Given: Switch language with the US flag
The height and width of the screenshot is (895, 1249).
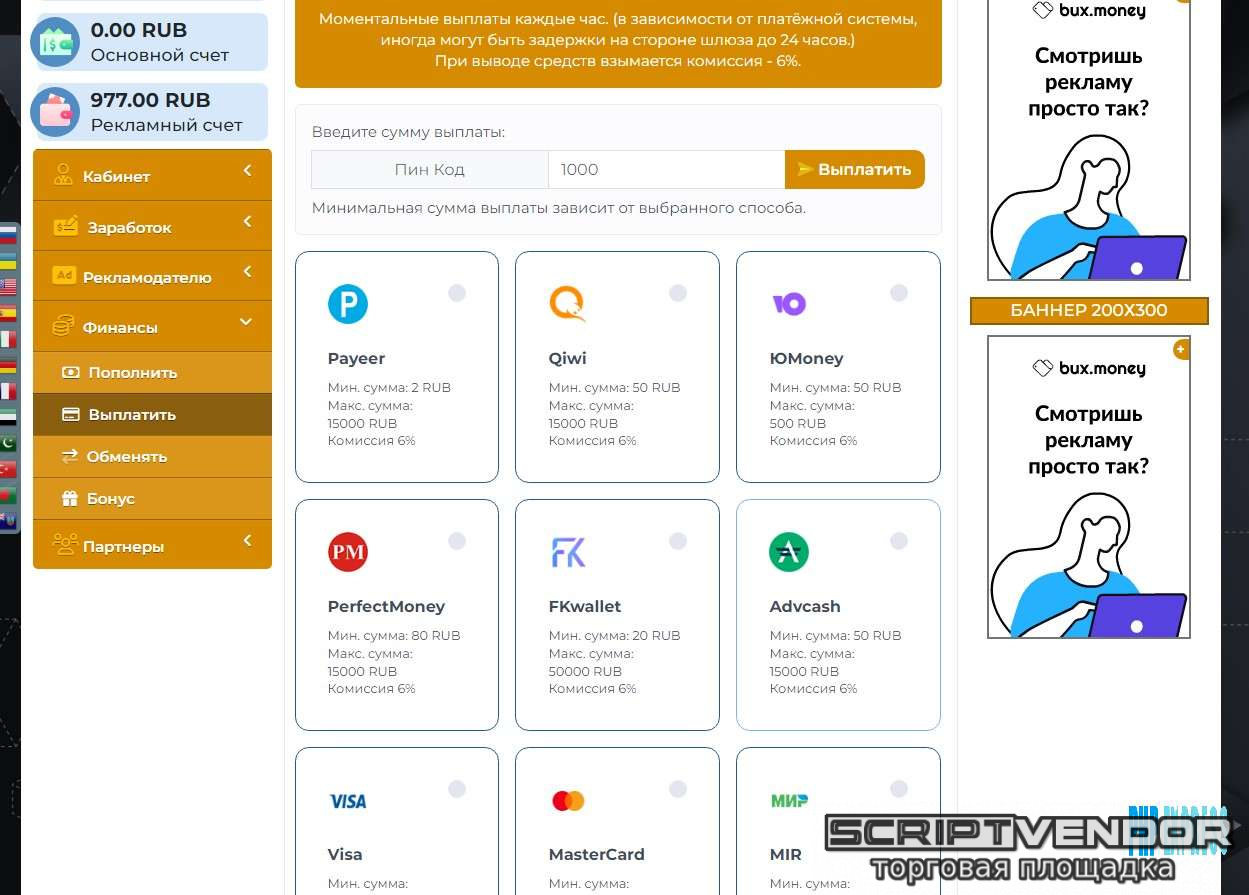Looking at the screenshot, I should pyautogui.click(x=8, y=287).
